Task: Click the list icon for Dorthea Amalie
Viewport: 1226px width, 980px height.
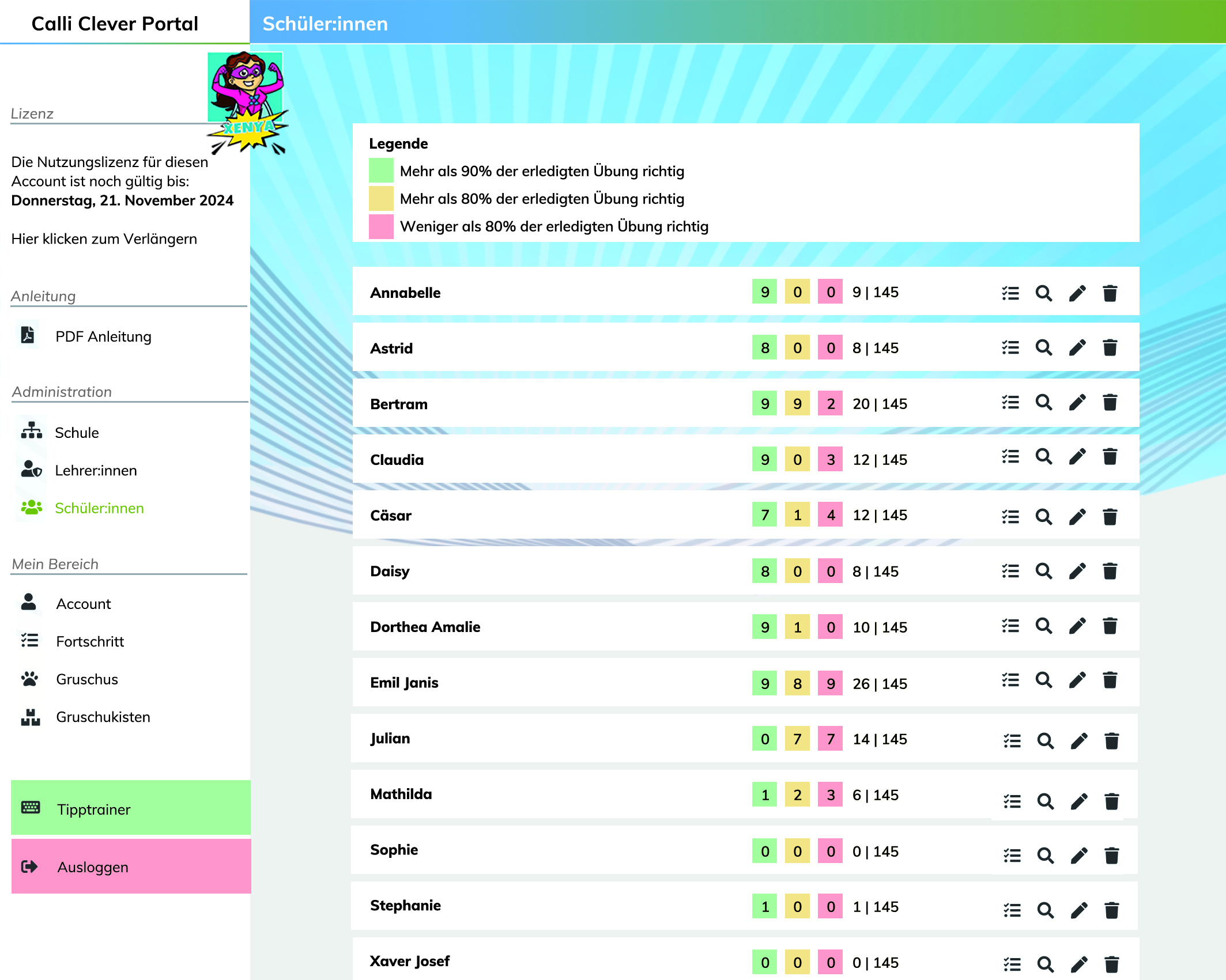Action: [x=1011, y=628]
